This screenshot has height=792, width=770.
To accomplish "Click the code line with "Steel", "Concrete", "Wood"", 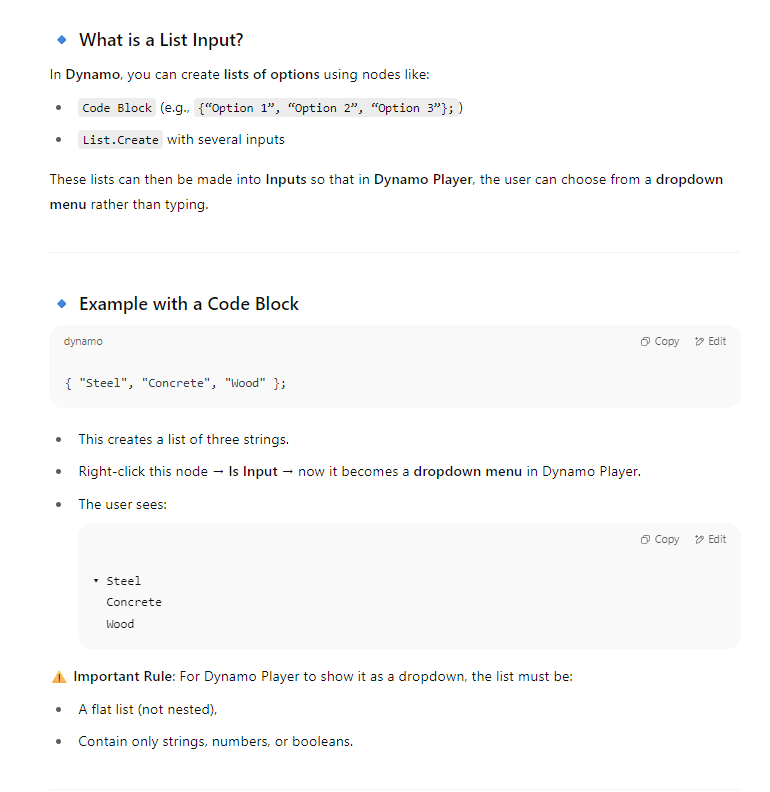I will 175,383.
